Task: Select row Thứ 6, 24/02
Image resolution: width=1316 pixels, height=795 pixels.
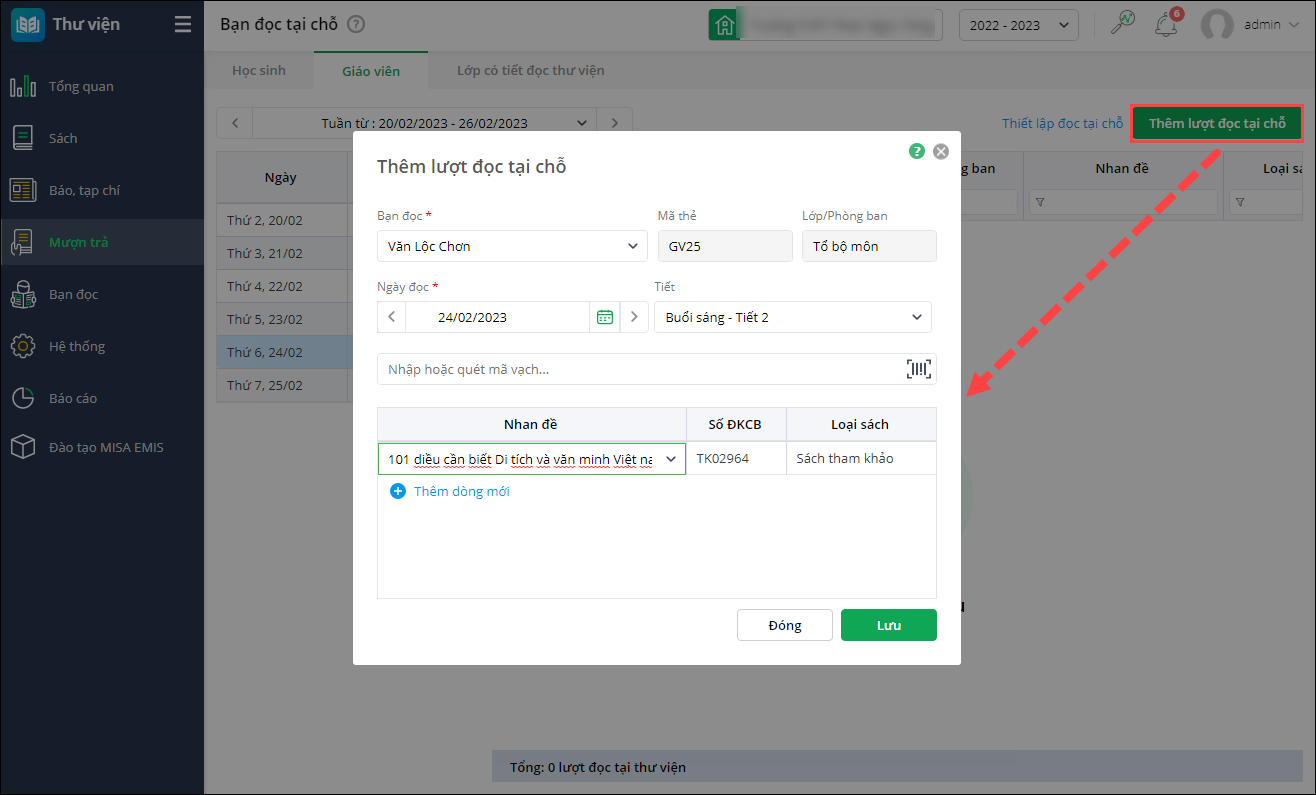Action: pos(281,352)
